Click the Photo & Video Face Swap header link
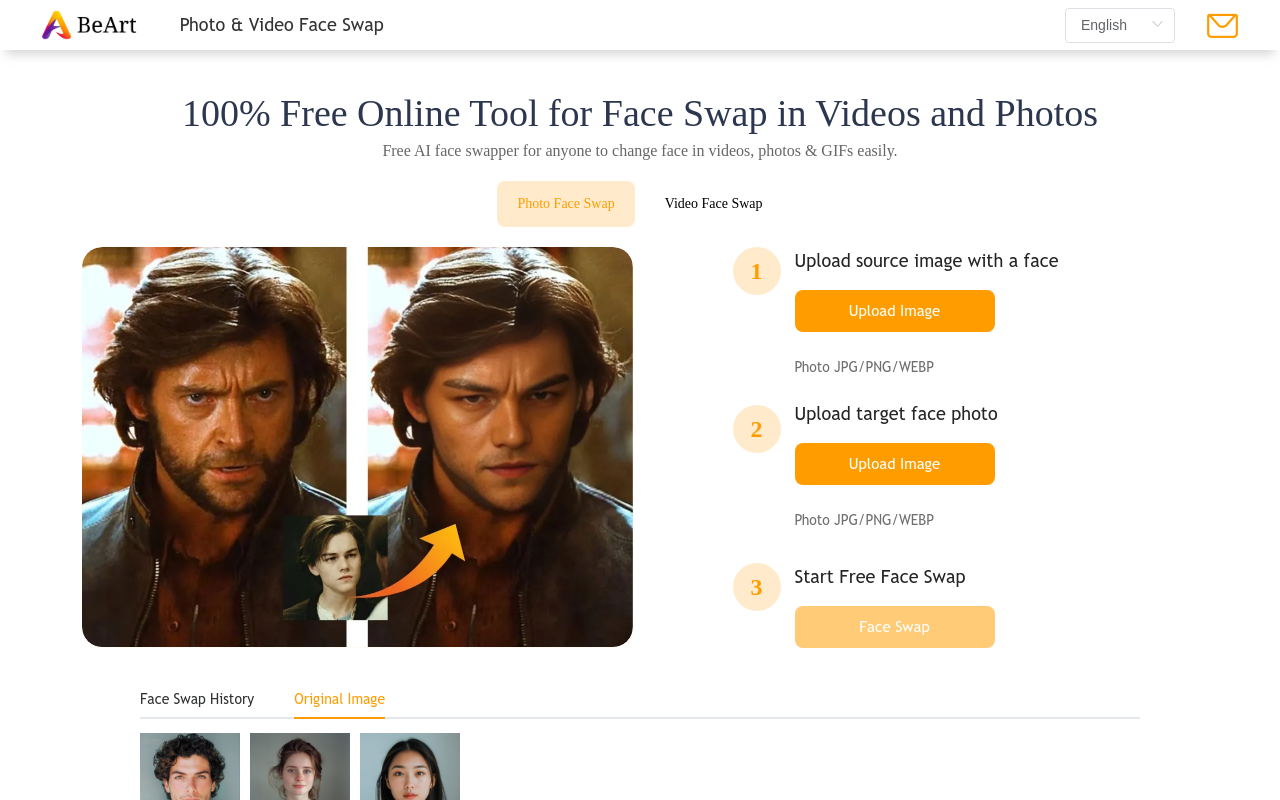The height and width of the screenshot is (800, 1280). coord(281,25)
